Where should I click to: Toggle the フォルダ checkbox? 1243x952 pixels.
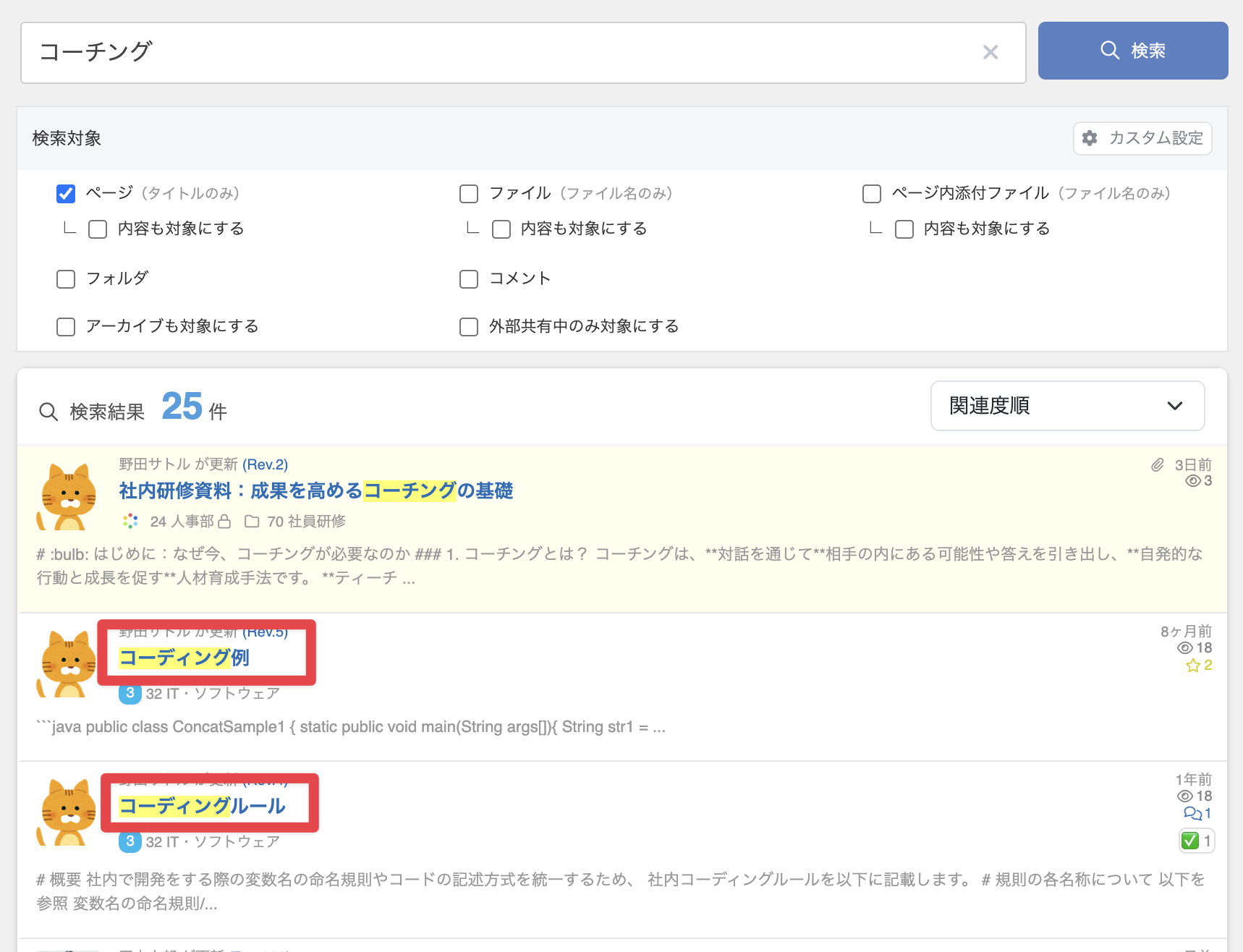(x=66, y=279)
